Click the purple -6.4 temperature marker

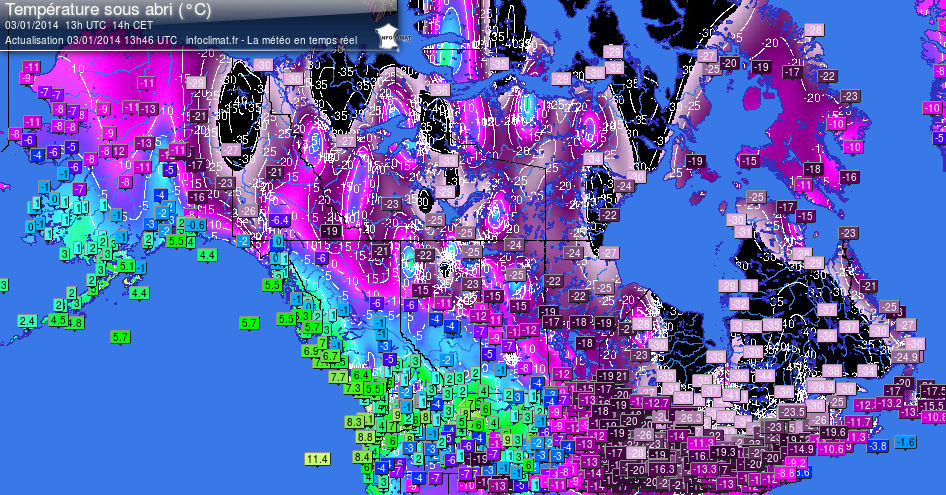(x=279, y=220)
